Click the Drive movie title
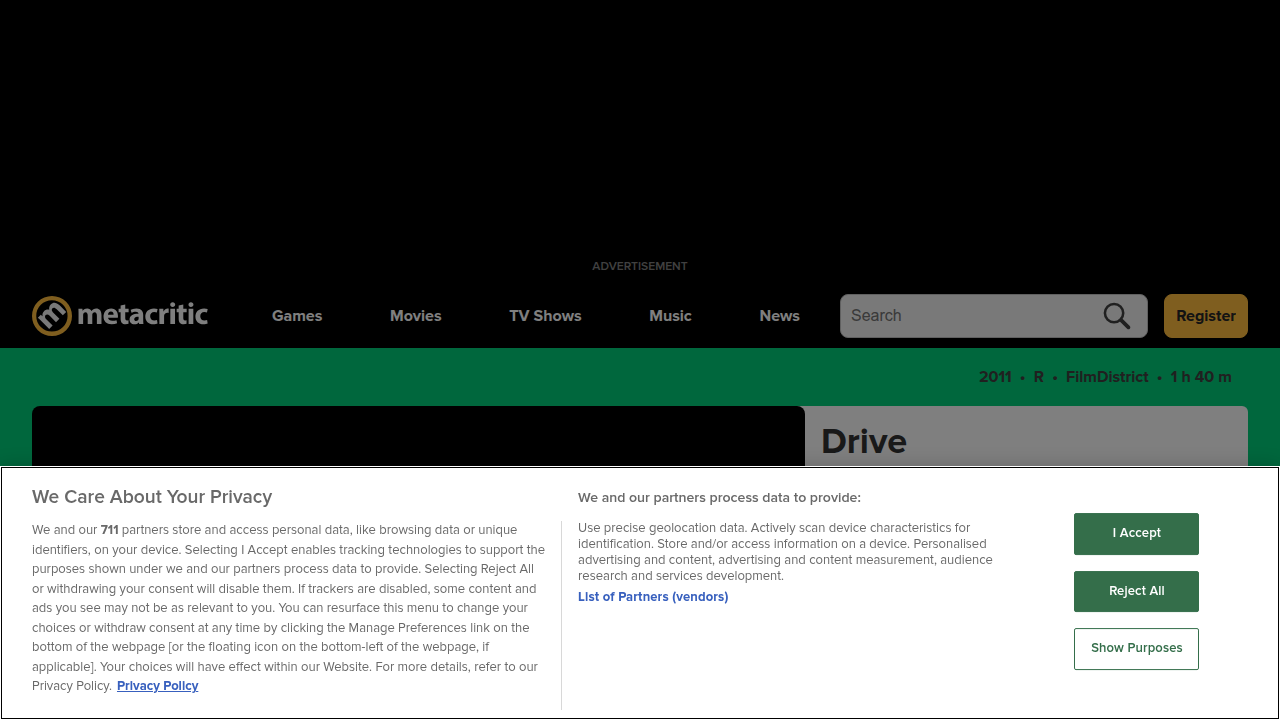The width and height of the screenshot is (1280, 720). [x=864, y=441]
